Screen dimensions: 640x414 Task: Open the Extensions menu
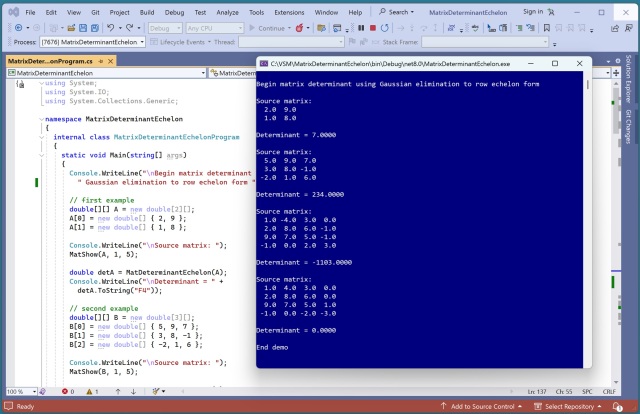[289, 12]
